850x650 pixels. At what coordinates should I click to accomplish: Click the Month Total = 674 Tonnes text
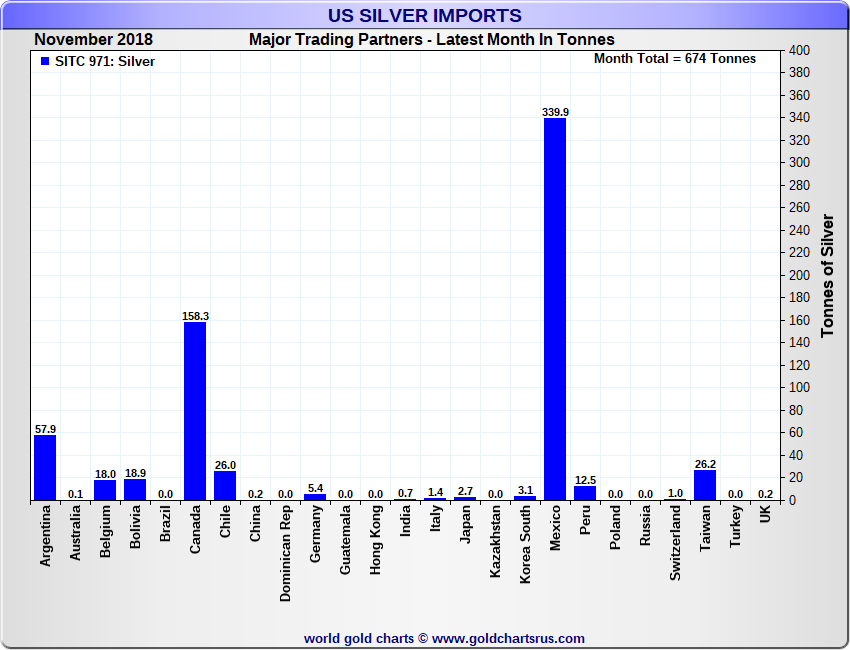point(675,59)
